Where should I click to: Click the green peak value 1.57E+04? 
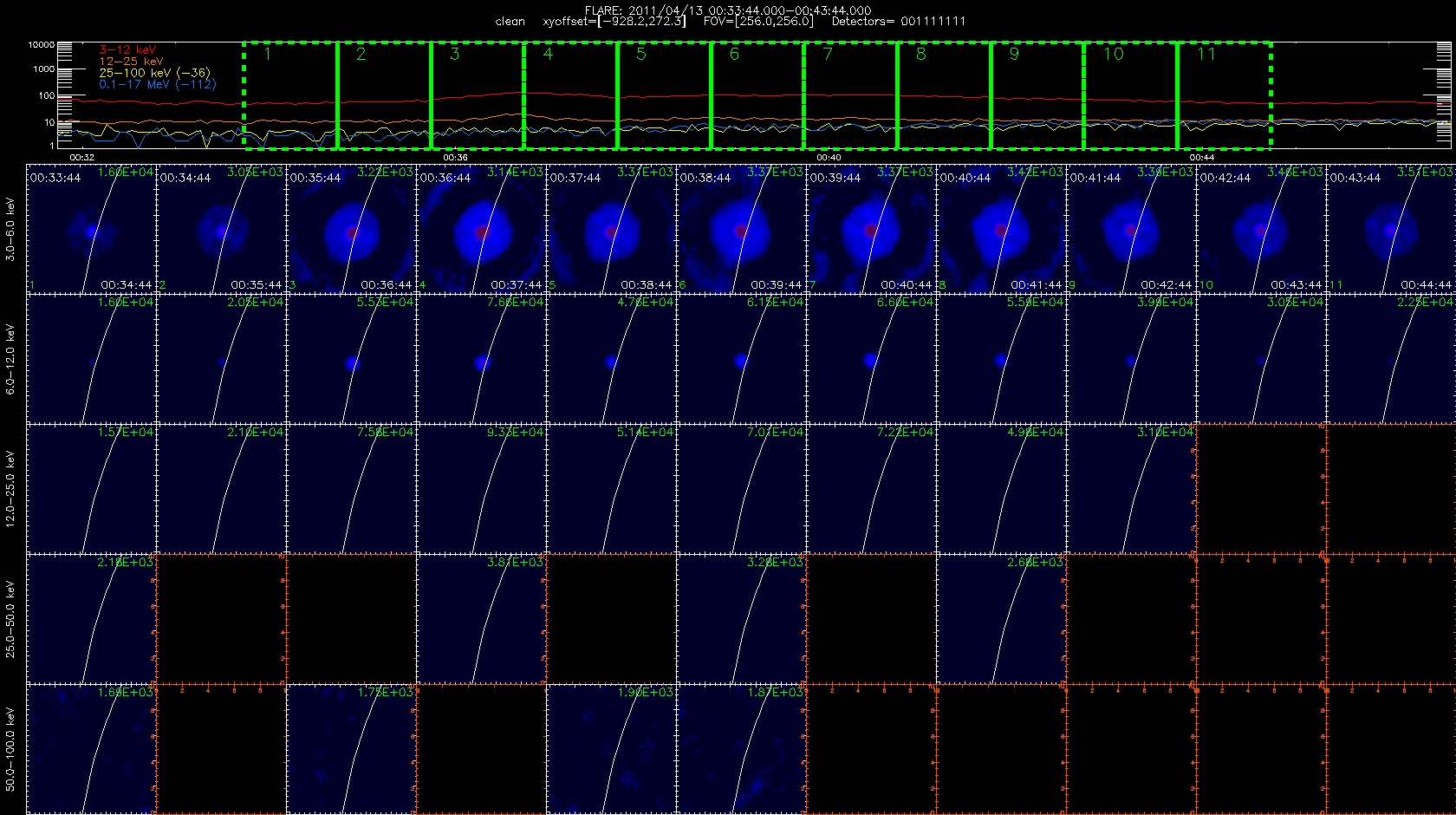coord(125,432)
